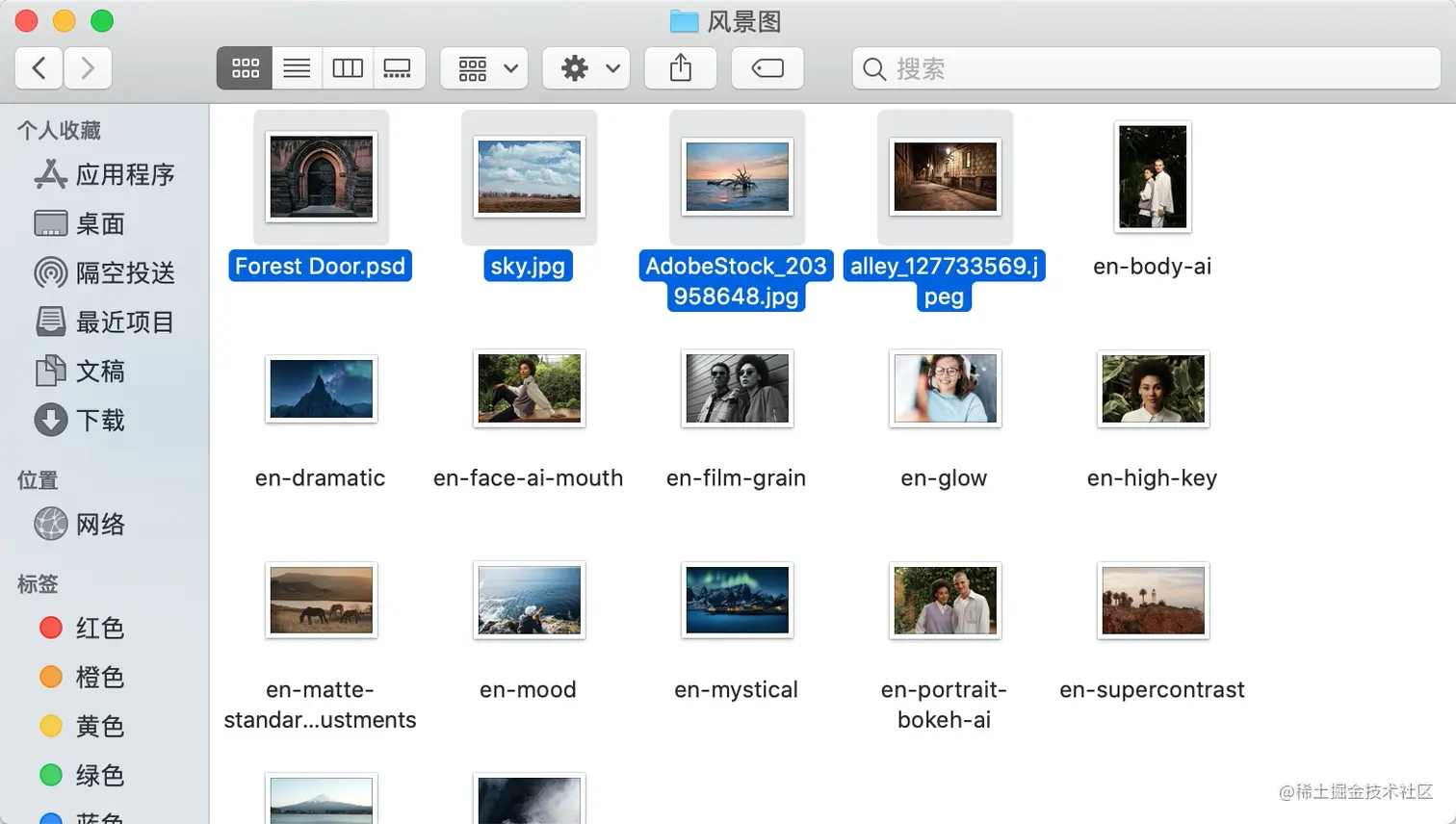Click the Forest Door.psd file name

coord(321,266)
